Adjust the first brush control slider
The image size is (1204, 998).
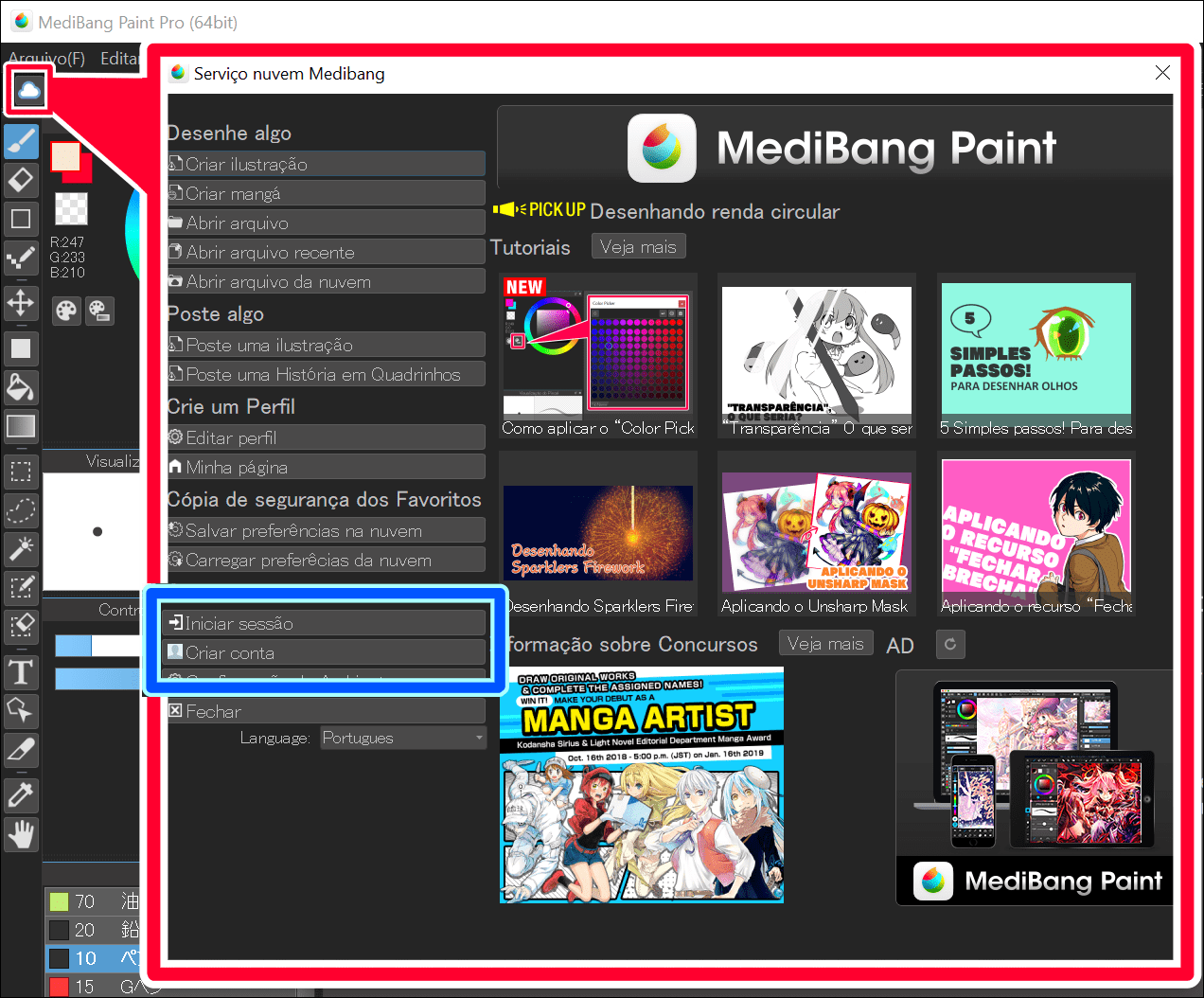[x=97, y=646]
